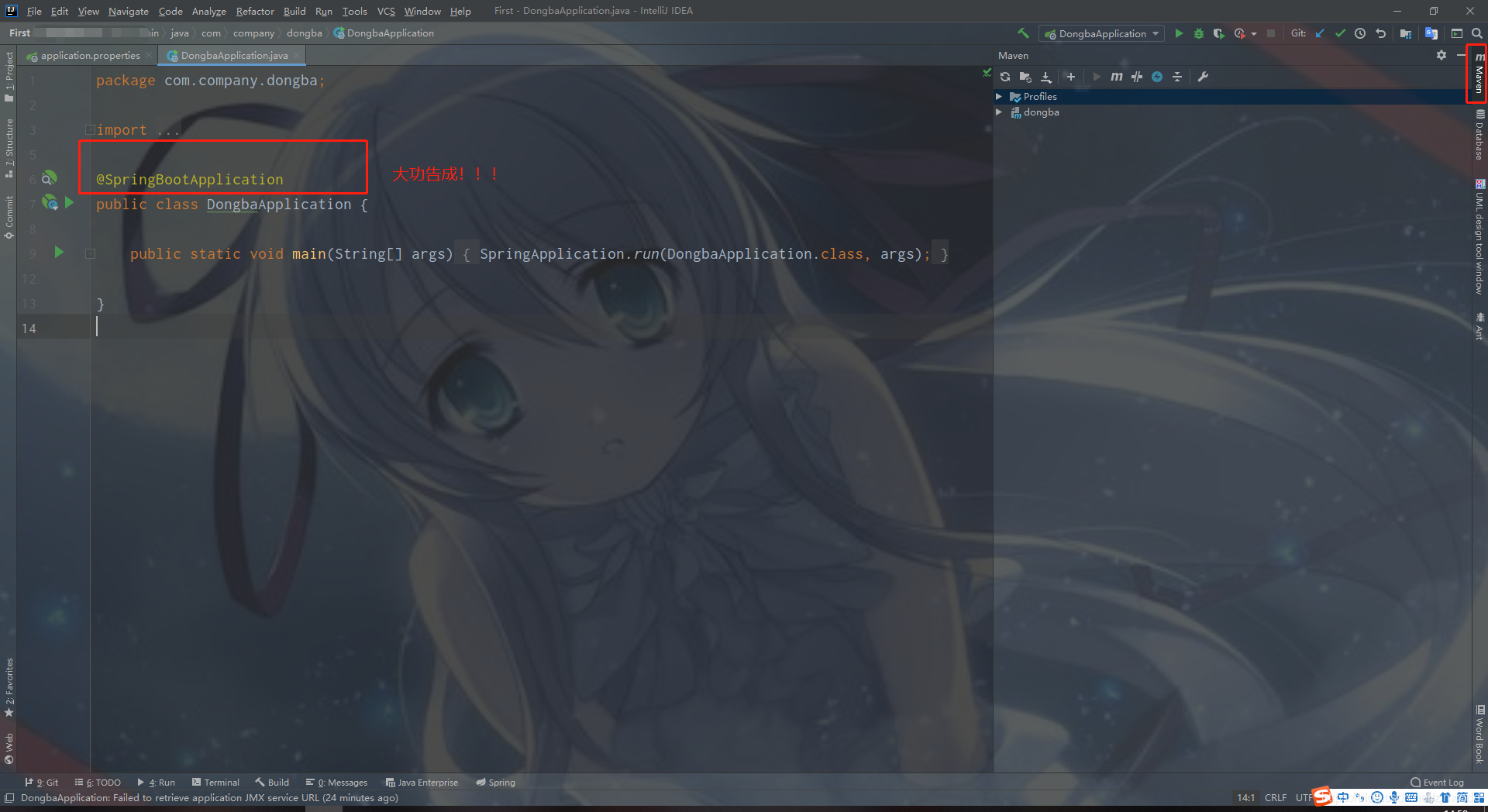Toggle Skip Tests mode in Maven toolbar
The height and width of the screenshot is (812, 1488).
[1137, 77]
